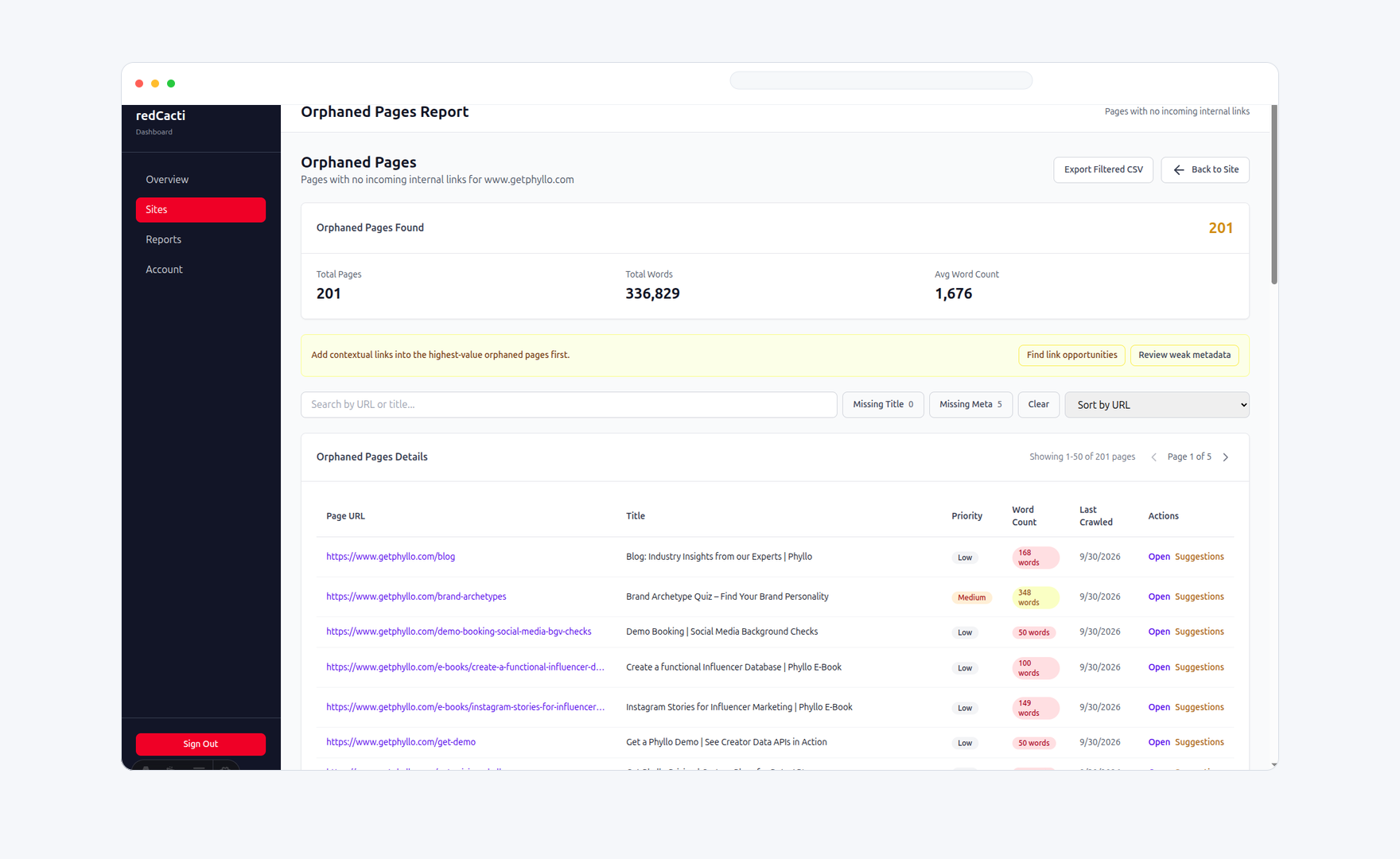Click the Clear filters button
Image resolution: width=1400 pixels, height=859 pixels.
(1038, 405)
